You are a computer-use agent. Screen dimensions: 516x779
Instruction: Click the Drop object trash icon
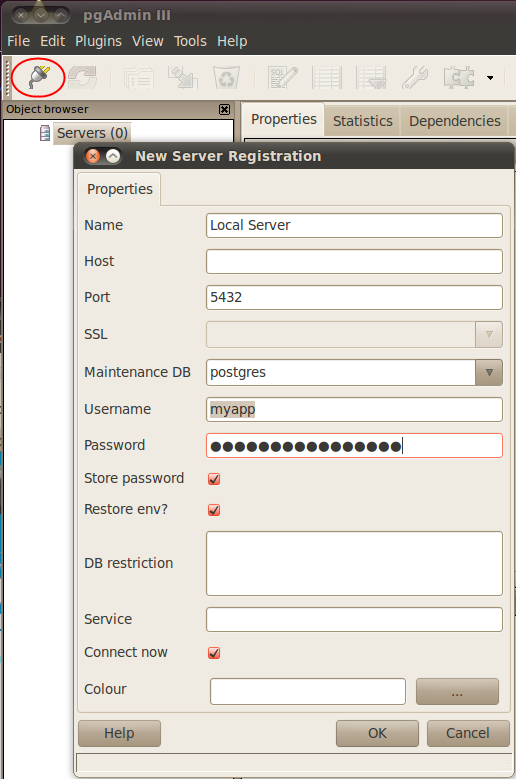click(x=226, y=78)
